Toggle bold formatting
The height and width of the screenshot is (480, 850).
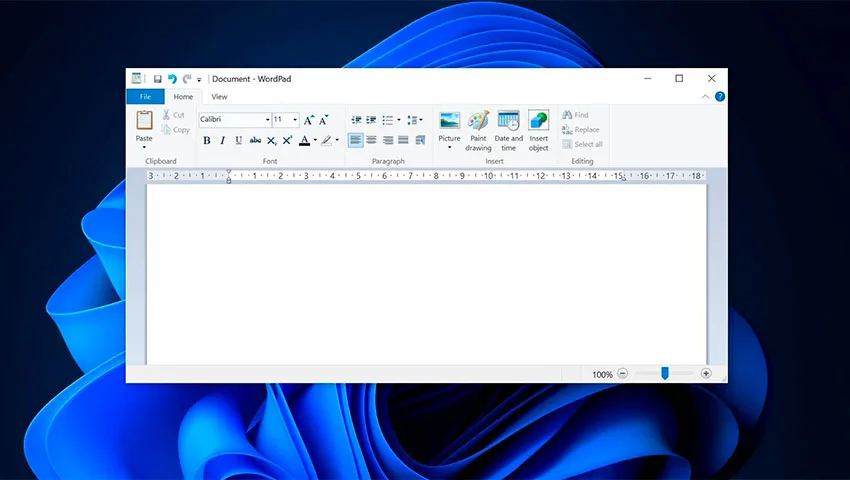pos(207,140)
